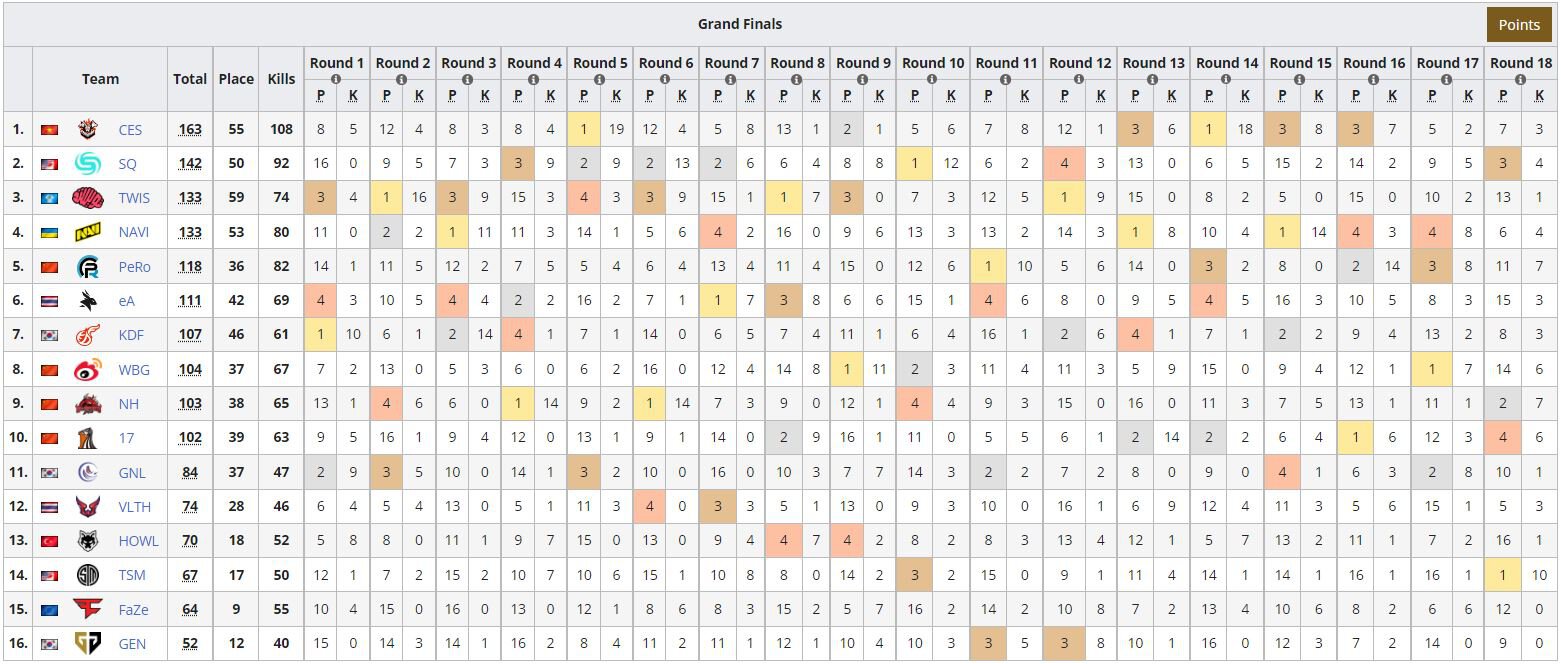Screen dimensions: 1561x664
Task: Select the Total column header
Action: tap(190, 78)
